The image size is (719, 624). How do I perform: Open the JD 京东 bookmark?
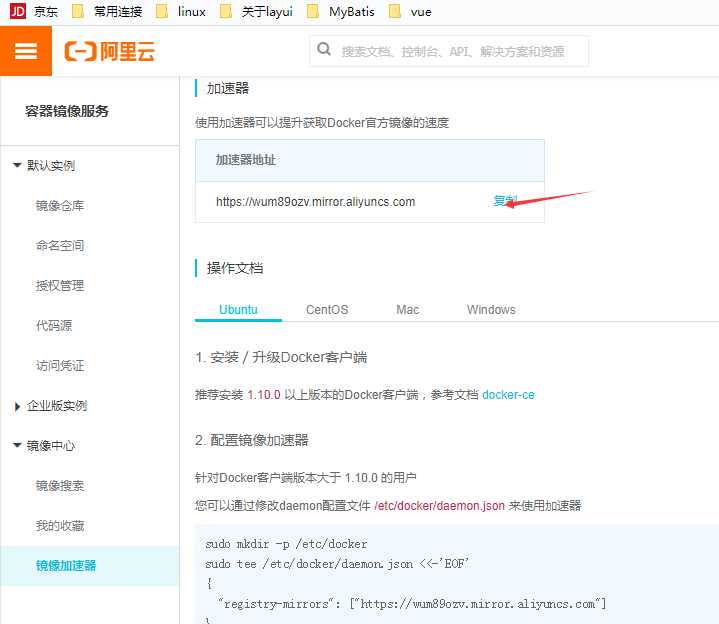[x=33, y=11]
